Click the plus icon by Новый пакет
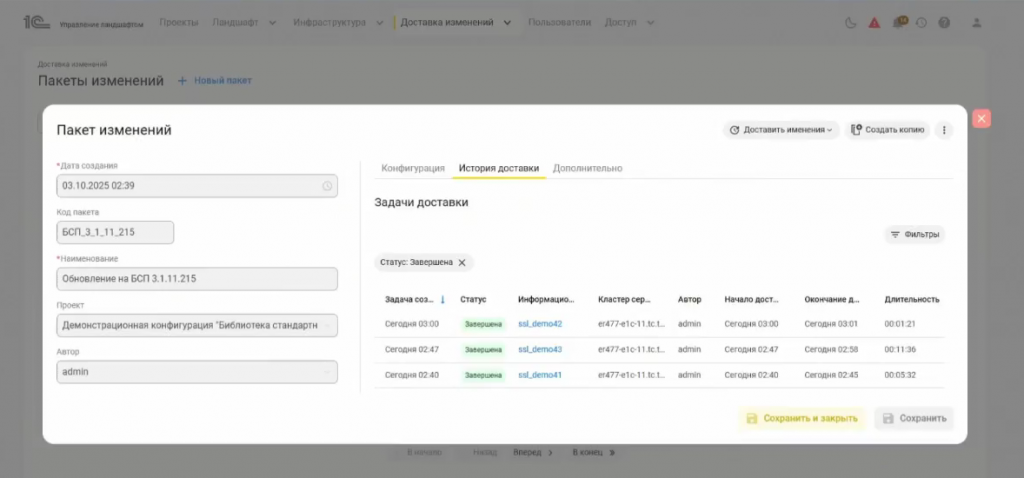1024x478 pixels. tap(182, 80)
